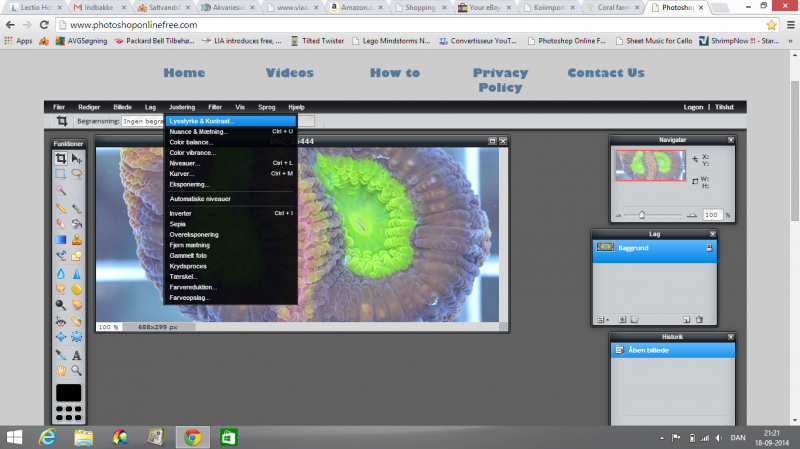The width and height of the screenshot is (800, 449).
Task: Click the delete layer trash icon
Action: [700, 320]
